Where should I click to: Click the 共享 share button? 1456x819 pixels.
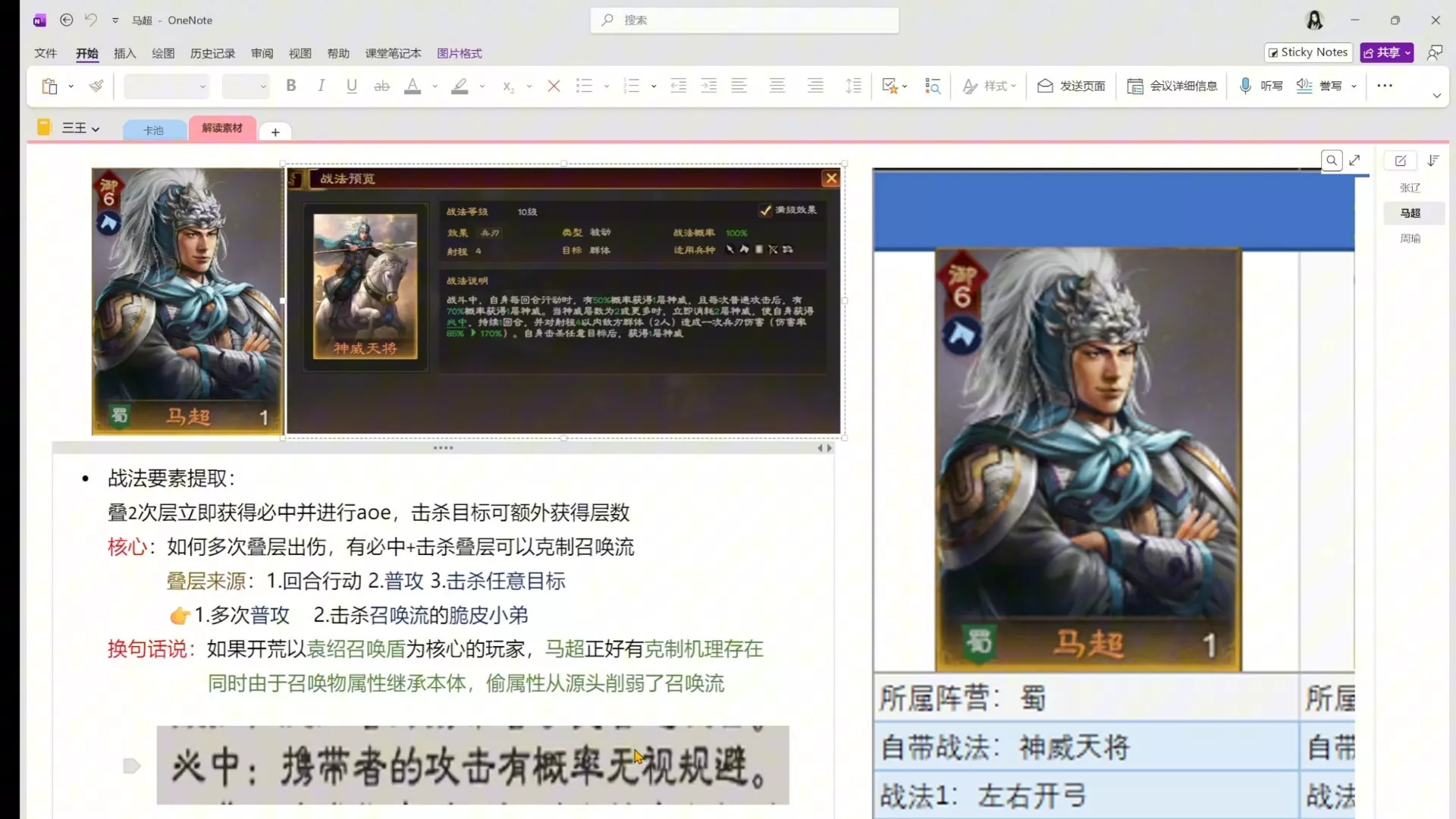pyautogui.click(x=1387, y=52)
